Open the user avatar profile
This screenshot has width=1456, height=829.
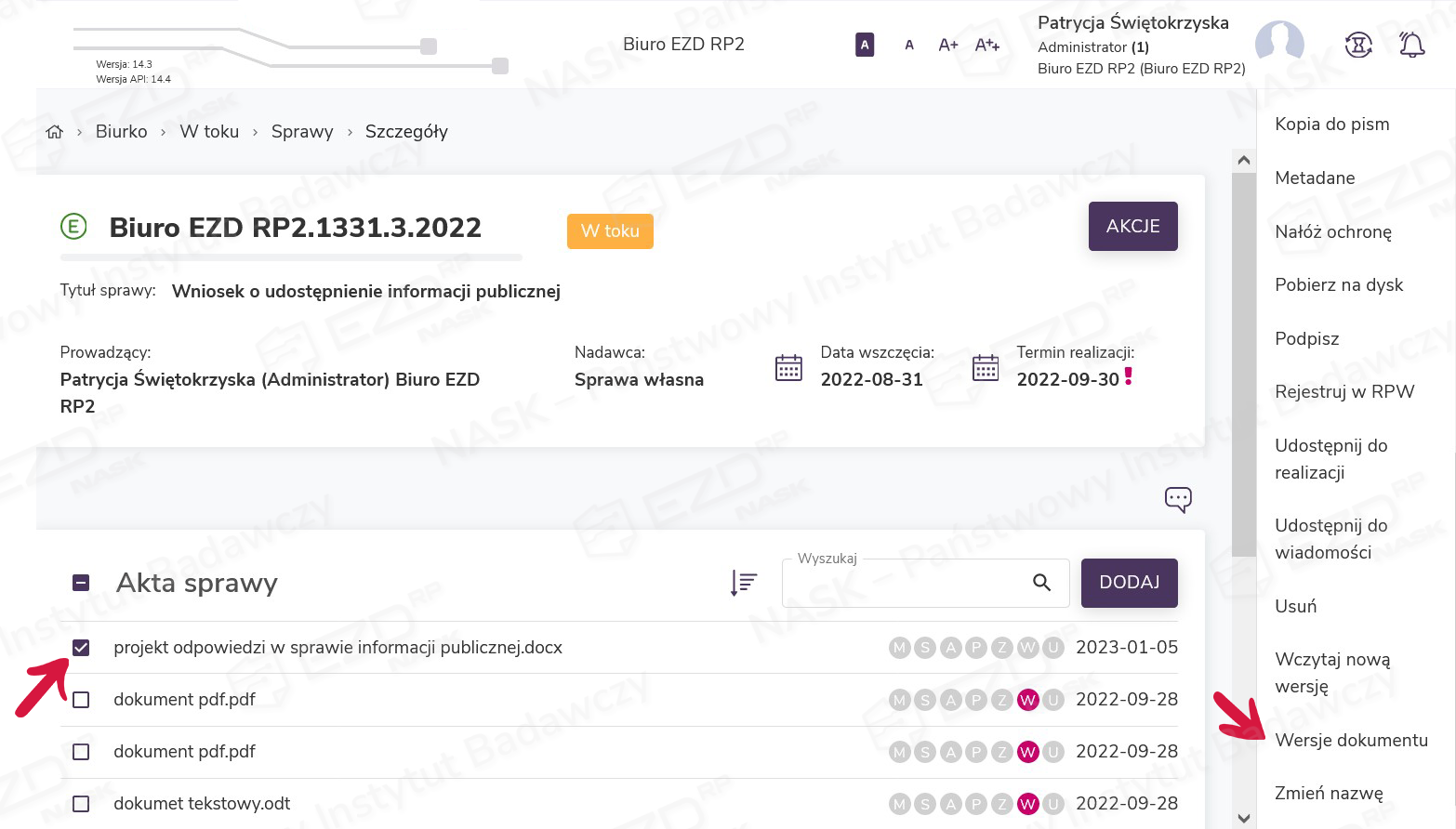click(1279, 44)
